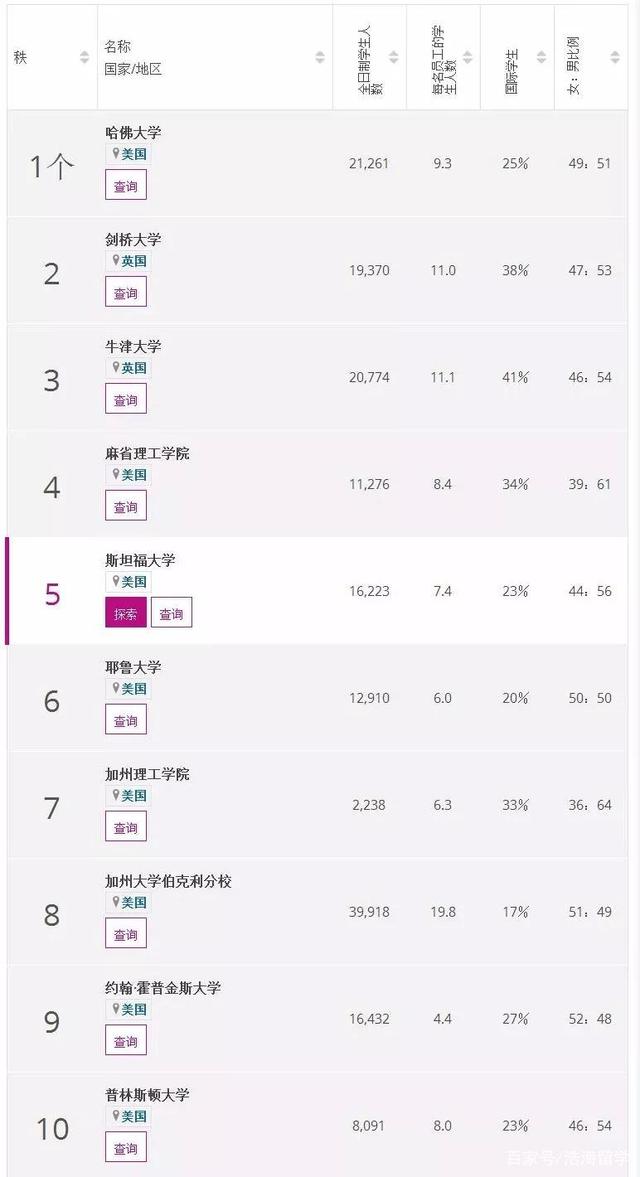The height and width of the screenshot is (1177, 640).
Task: Click 查询 button under 哈佛大学
Action: tap(125, 186)
